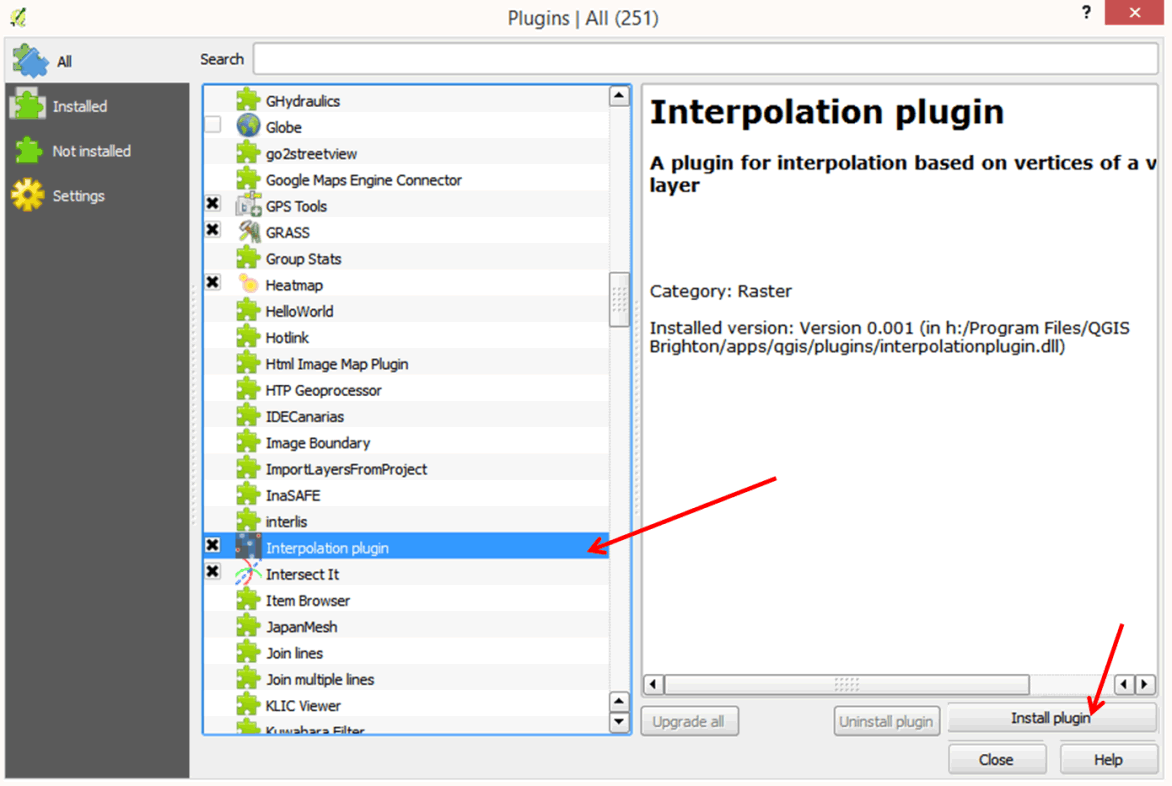Select the Group Stats list entry
1172x786 pixels.
[x=407, y=259]
